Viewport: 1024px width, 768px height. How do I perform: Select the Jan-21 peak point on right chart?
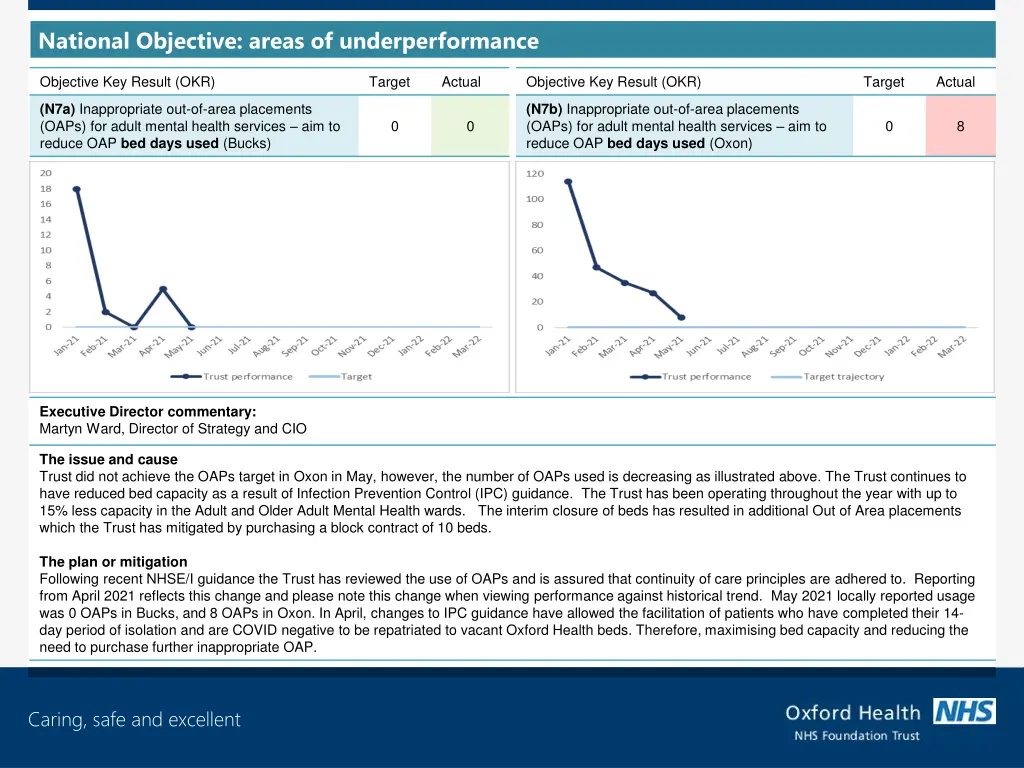(x=567, y=181)
